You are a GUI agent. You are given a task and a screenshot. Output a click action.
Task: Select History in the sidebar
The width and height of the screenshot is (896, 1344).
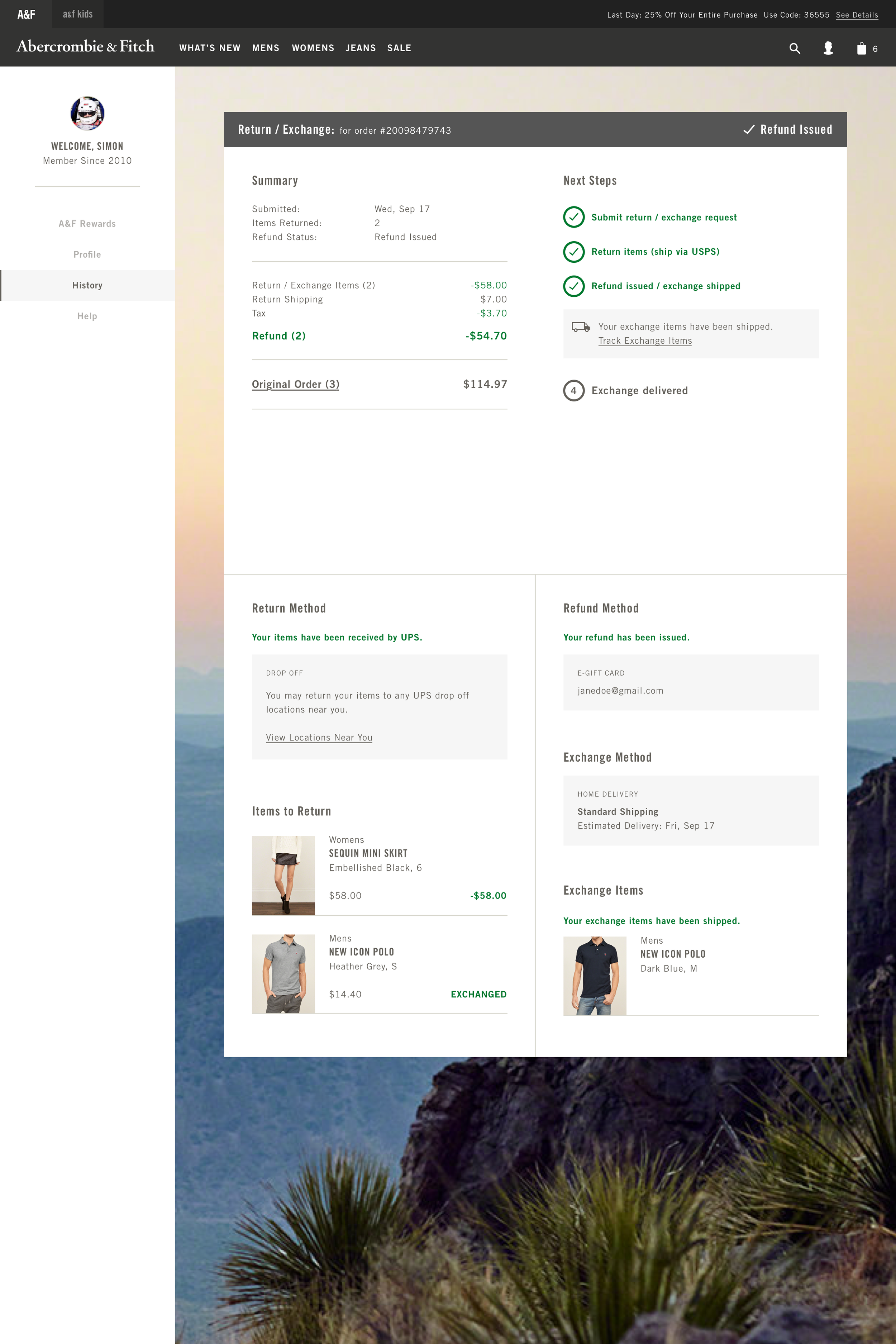pos(87,285)
